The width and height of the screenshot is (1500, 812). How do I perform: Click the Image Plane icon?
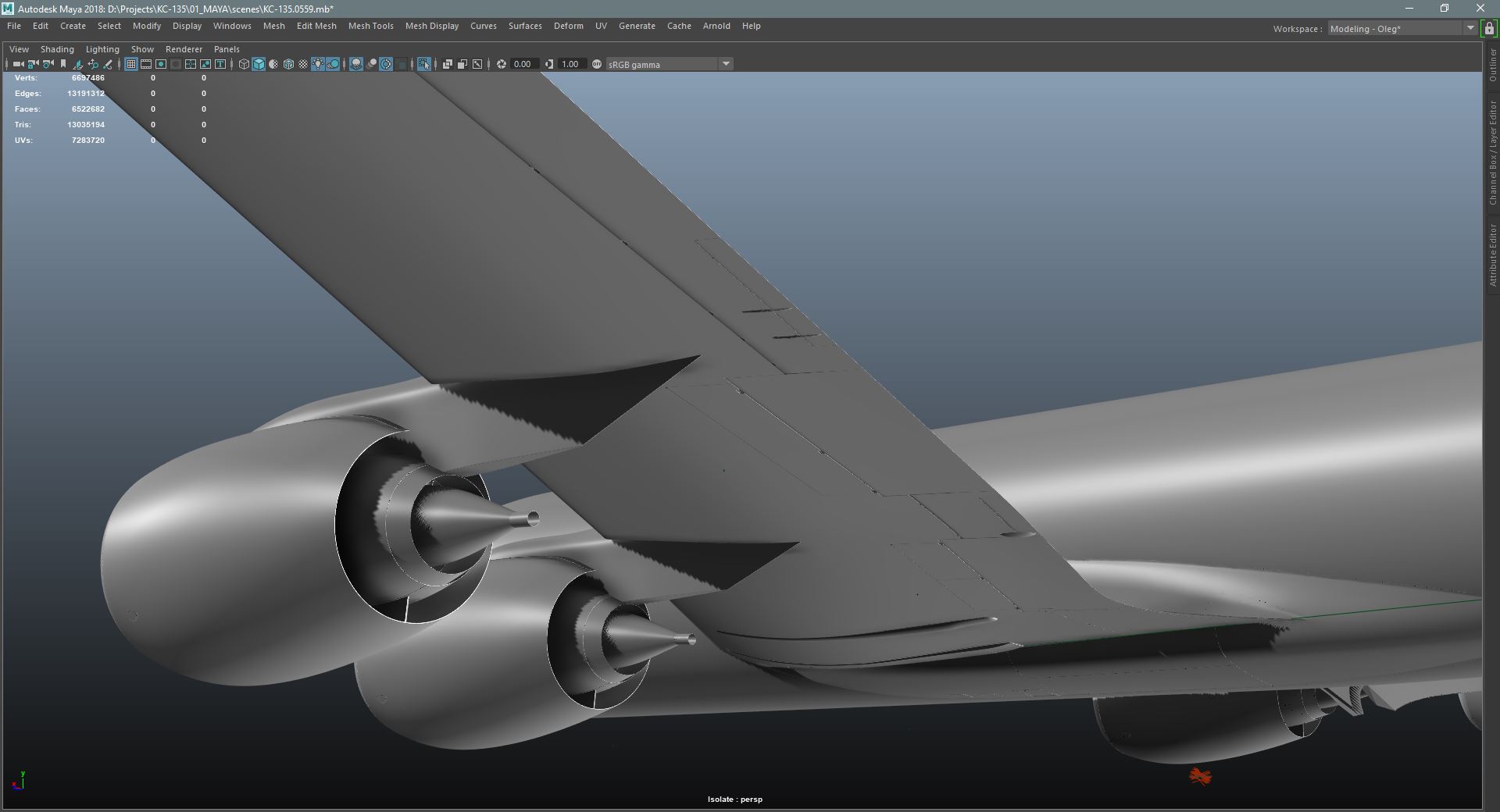[78, 64]
